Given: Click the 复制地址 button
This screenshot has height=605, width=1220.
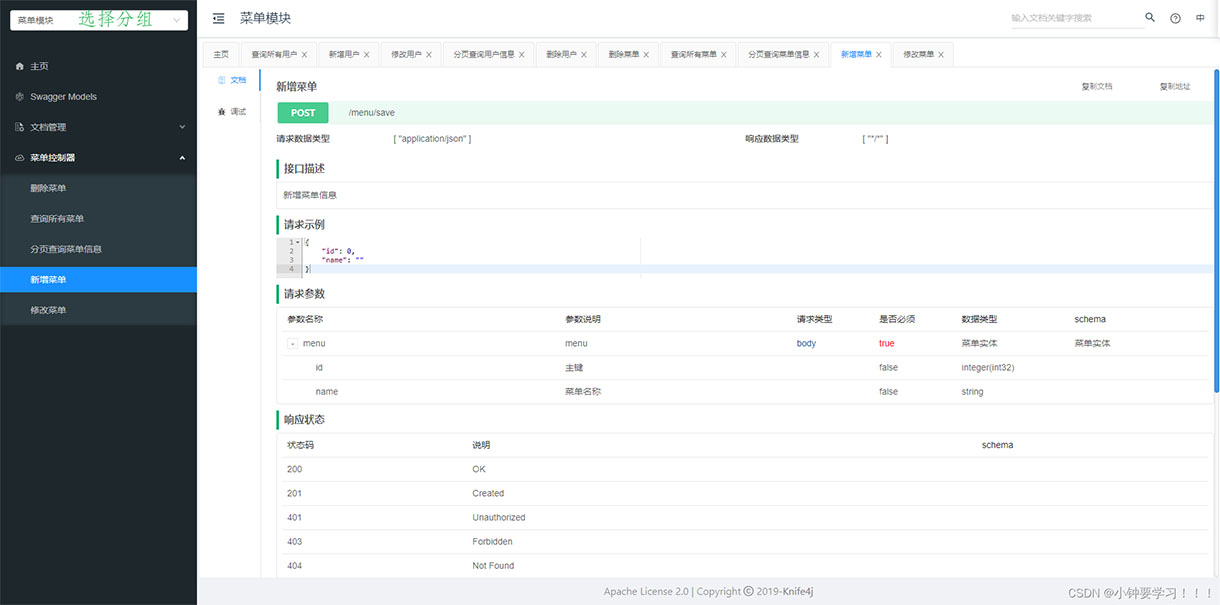Looking at the screenshot, I should pyautogui.click(x=1174, y=87).
